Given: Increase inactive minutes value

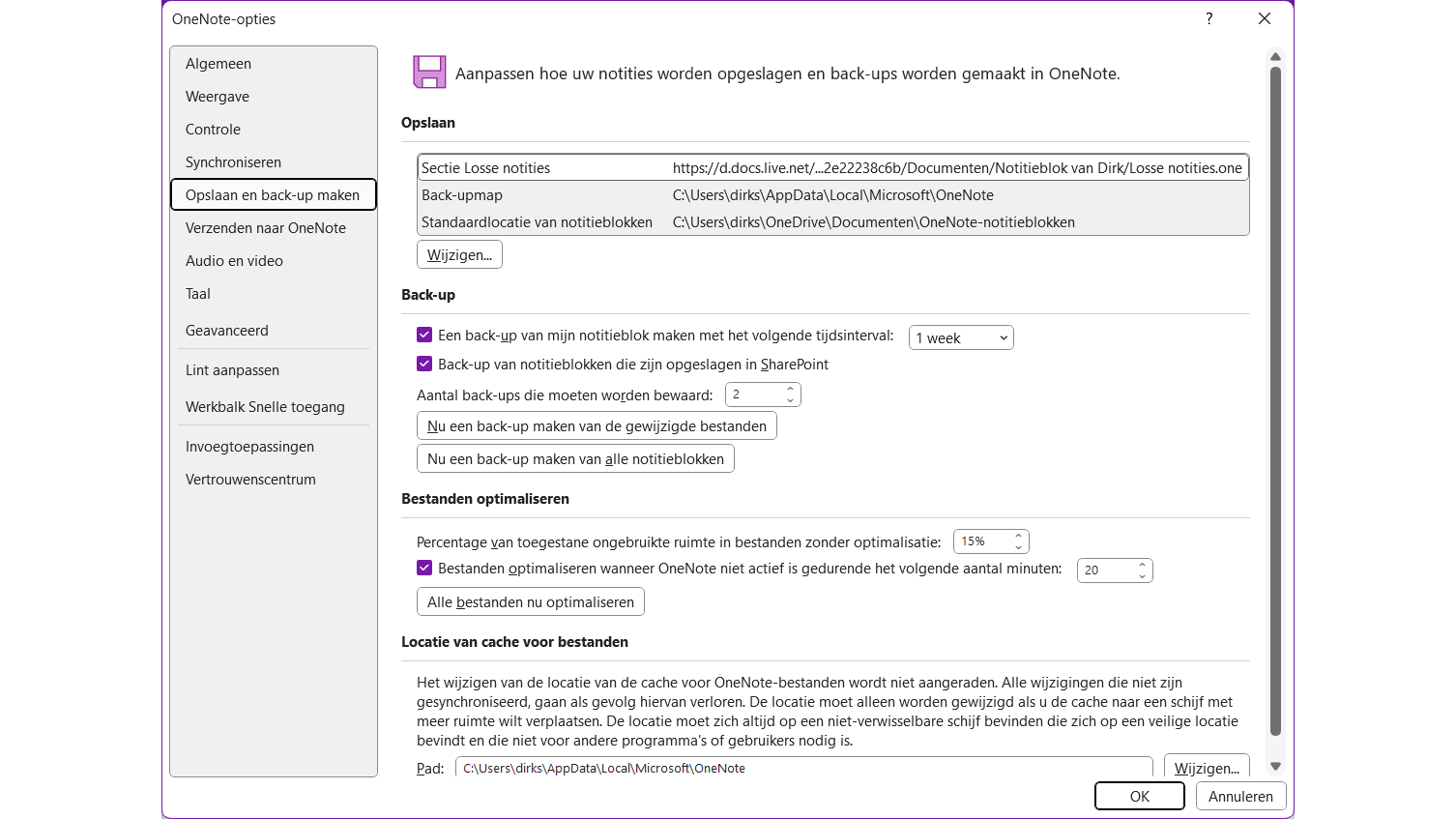Looking at the screenshot, I should [x=1143, y=565].
